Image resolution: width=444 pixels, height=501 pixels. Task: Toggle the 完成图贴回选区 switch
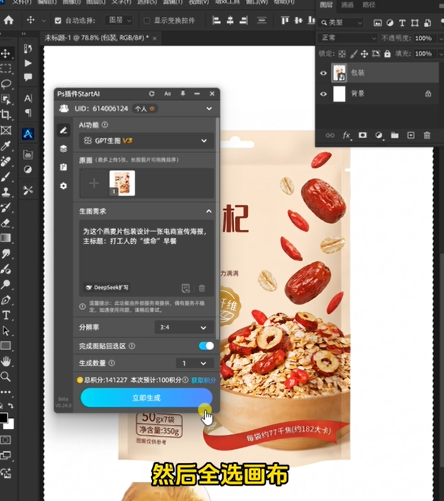(206, 346)
